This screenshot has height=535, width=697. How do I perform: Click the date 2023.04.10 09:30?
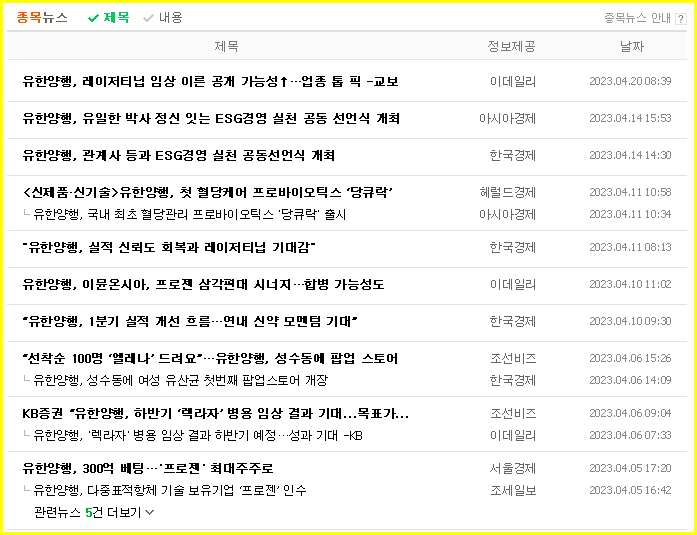coord(630,321)
